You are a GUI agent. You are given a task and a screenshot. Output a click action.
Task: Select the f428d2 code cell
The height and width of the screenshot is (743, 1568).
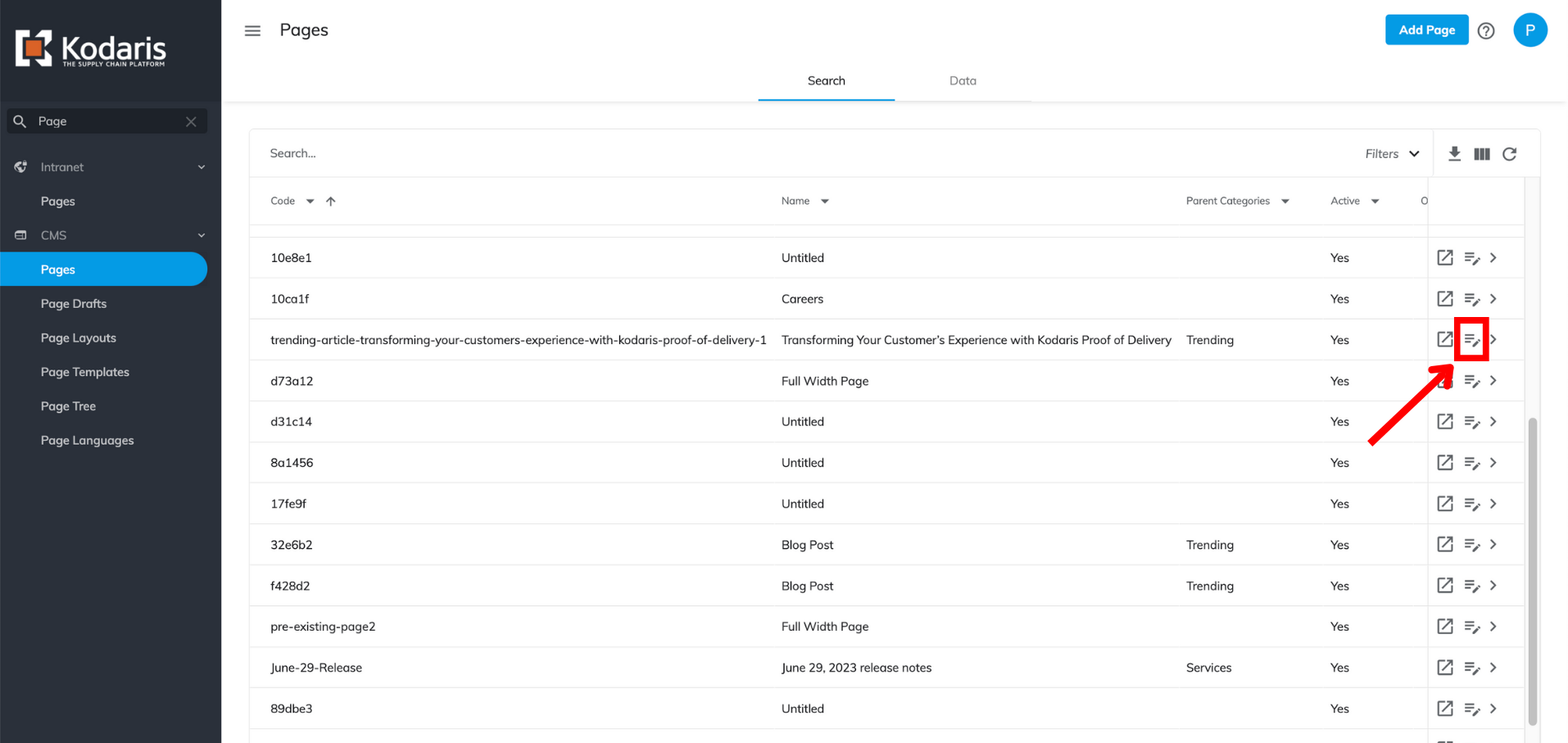pyautogui.click(x=290, y=586)
